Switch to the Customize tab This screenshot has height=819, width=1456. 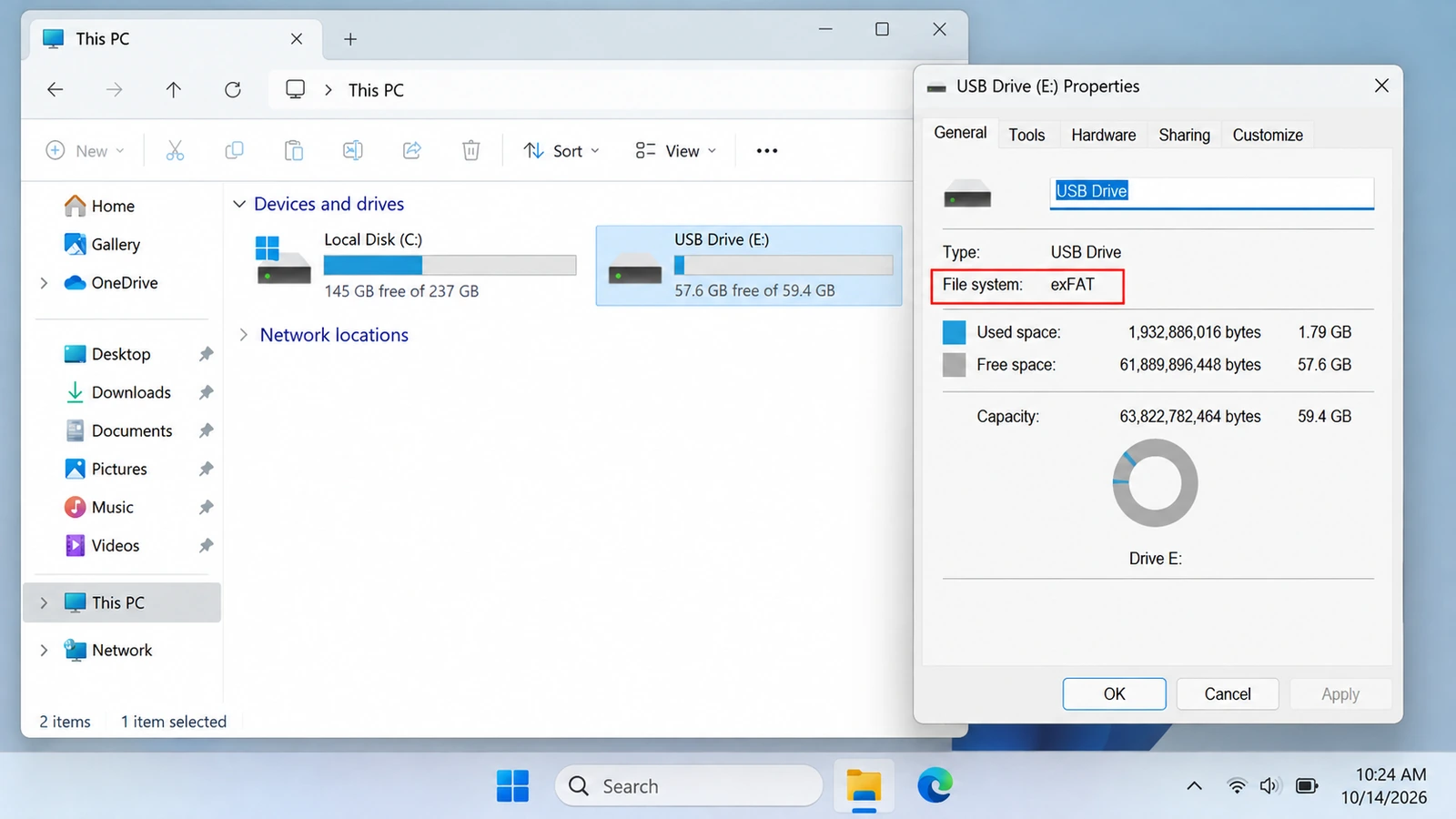tap(1268, 135)
